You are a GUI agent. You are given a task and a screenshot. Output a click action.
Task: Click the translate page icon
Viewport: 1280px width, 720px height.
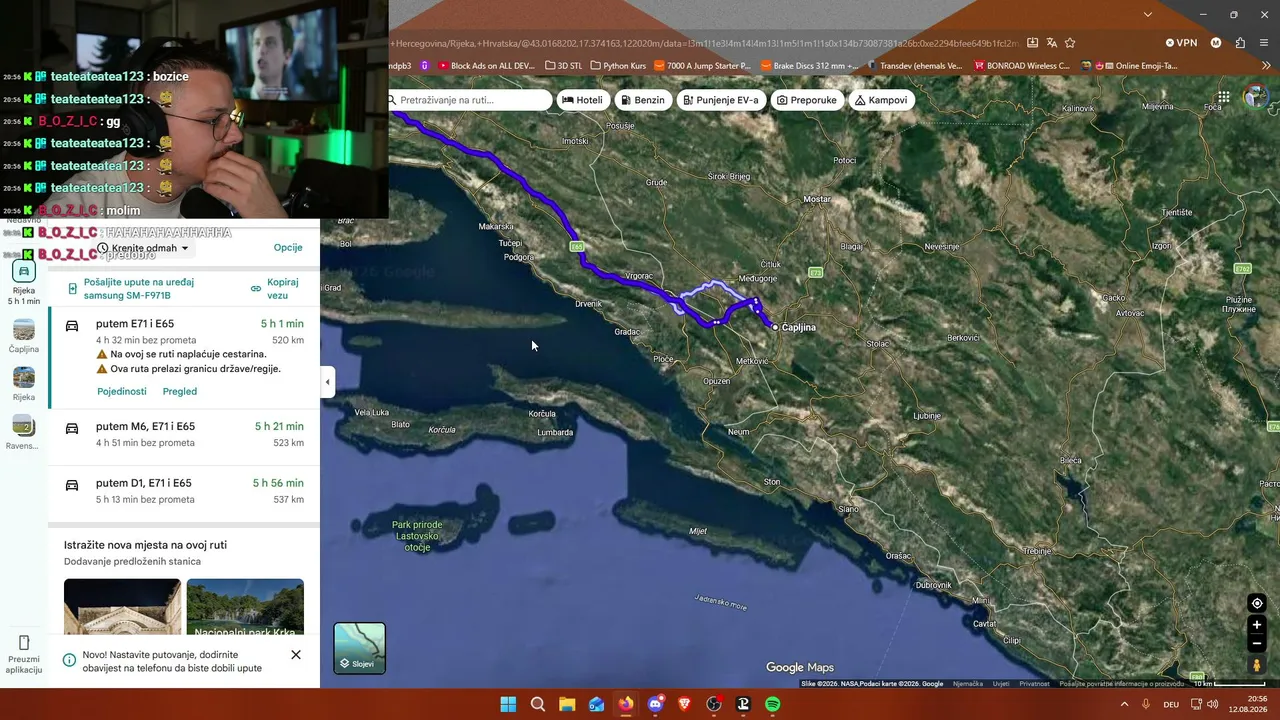point(1051,43)
